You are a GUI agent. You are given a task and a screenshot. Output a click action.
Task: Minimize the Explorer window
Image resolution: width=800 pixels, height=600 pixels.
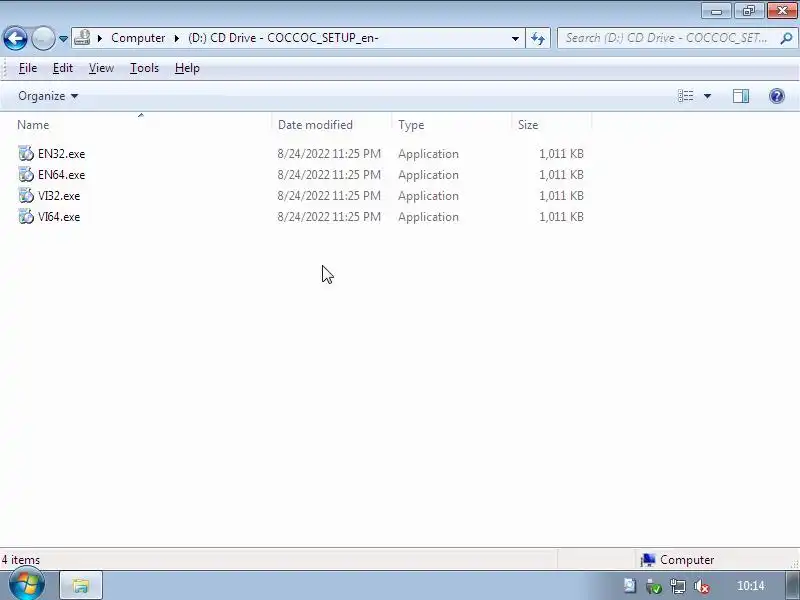pos(716,11)
